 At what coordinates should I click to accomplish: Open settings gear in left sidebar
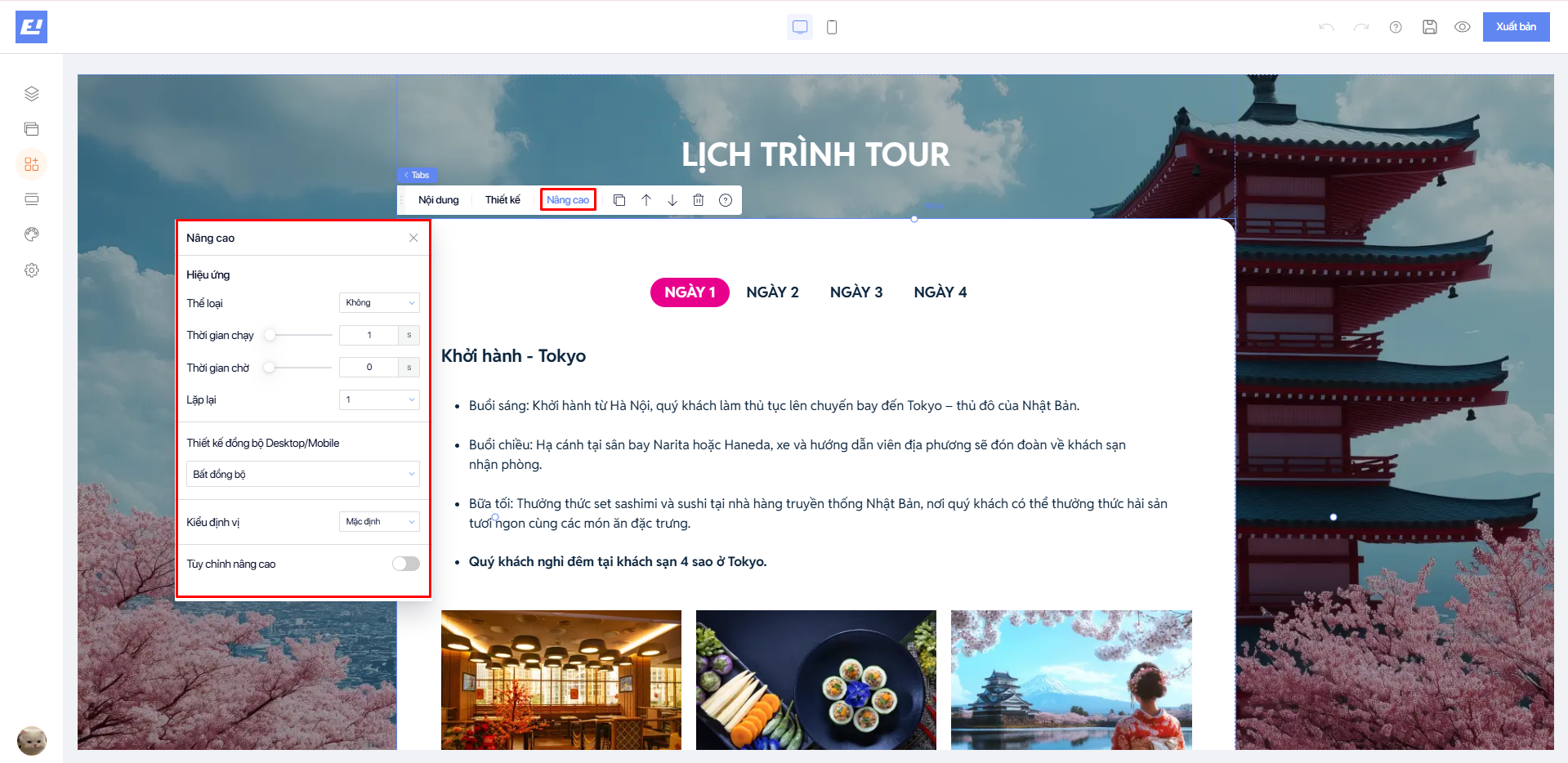[32, 270]
